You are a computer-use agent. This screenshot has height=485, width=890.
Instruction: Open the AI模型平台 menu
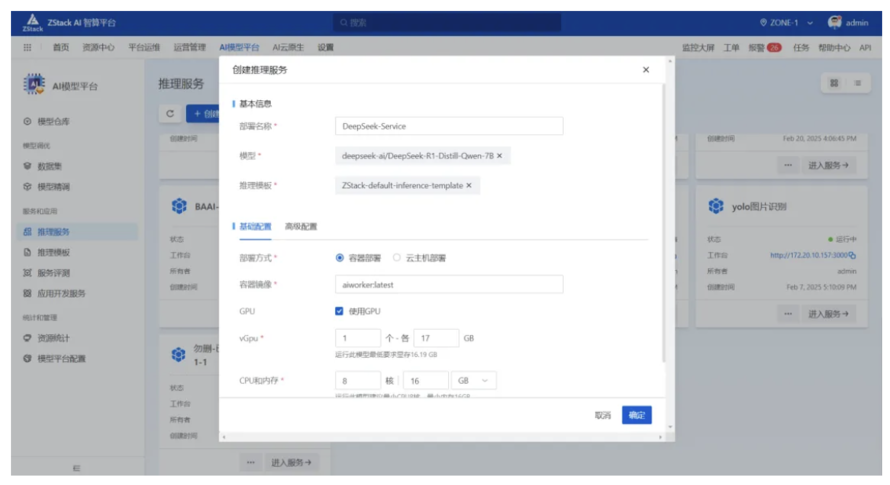pyautogui.click(x=239, y=47)
